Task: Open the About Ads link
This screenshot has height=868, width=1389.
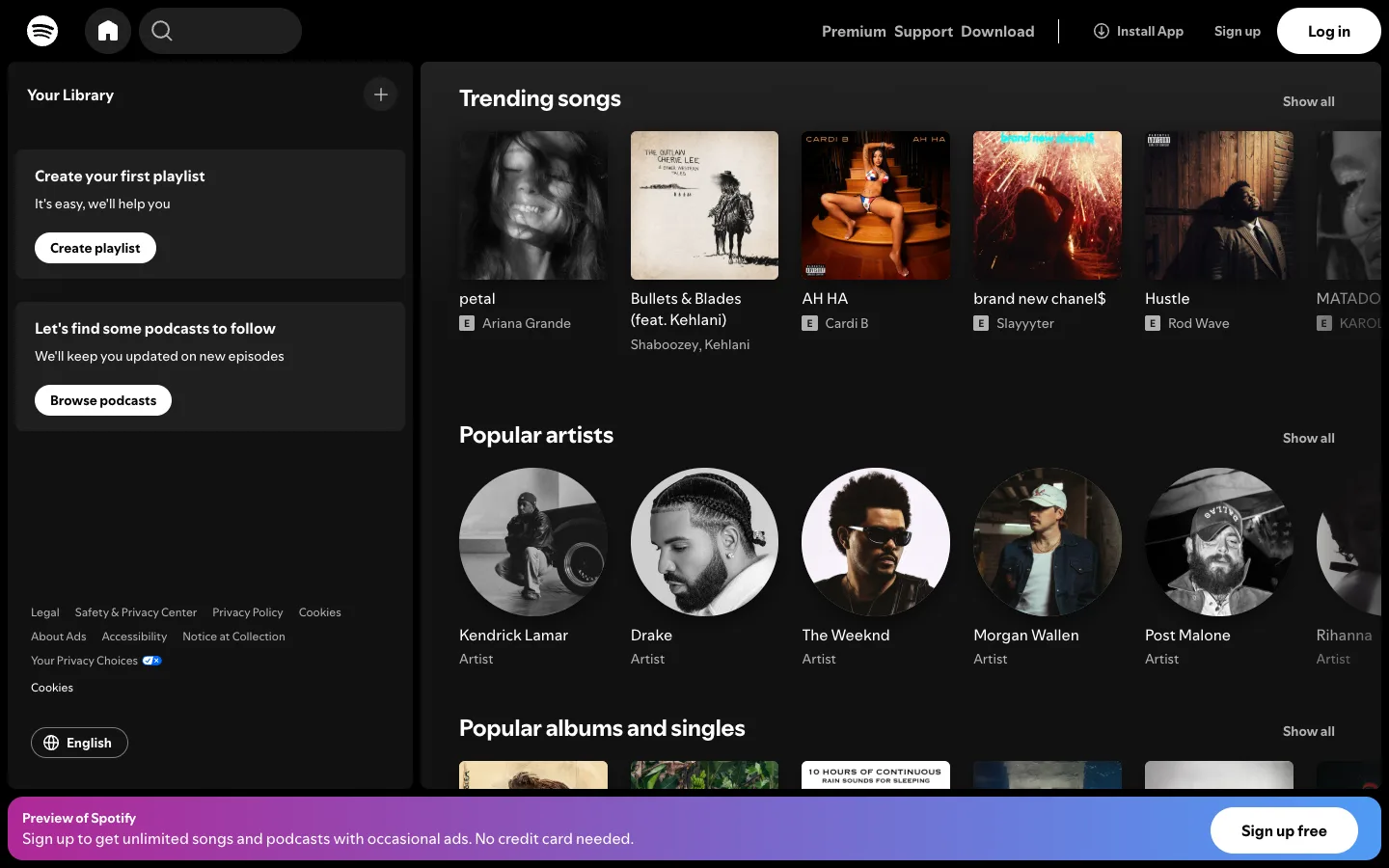Action: coord(59,637)
